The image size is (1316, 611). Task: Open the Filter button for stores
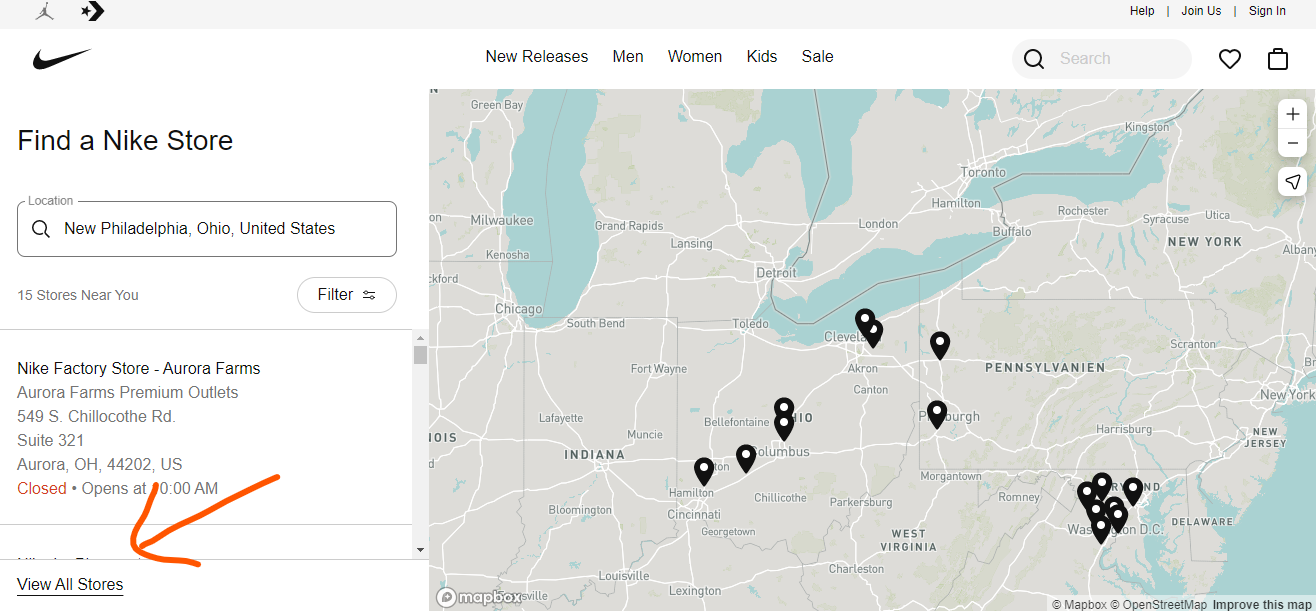347,295
